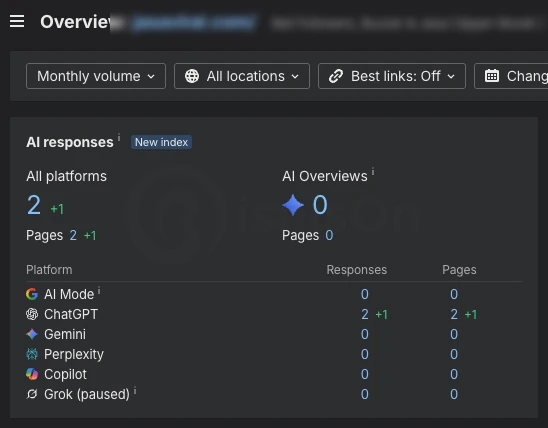
Task: Click the Overview page title
Action: click(76, 22)
